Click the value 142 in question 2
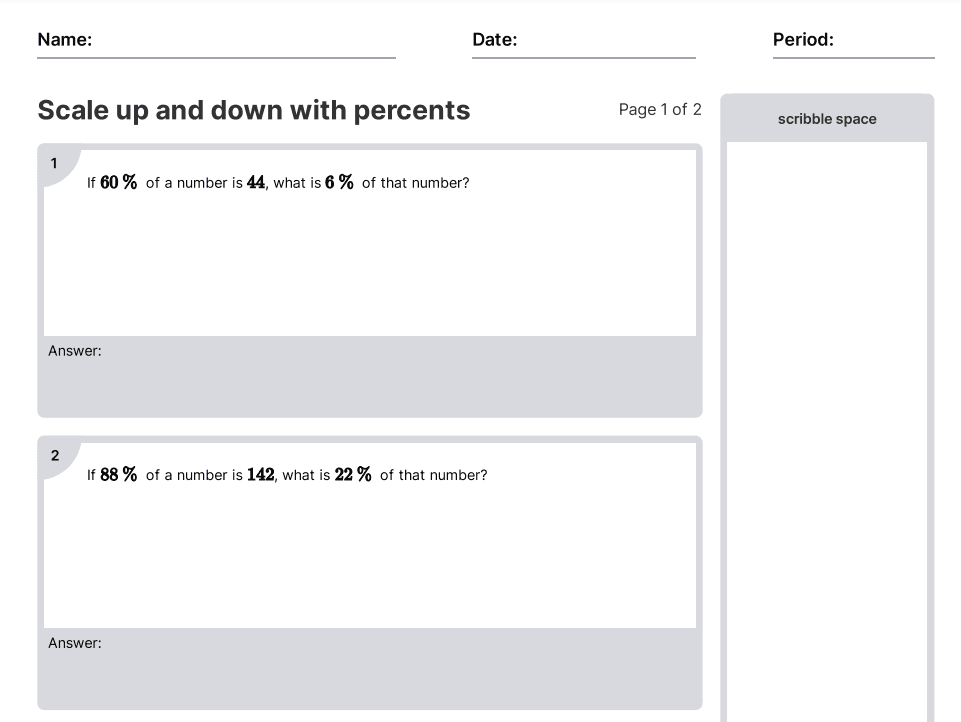This screenshot has height=722, width=961. 260,475
